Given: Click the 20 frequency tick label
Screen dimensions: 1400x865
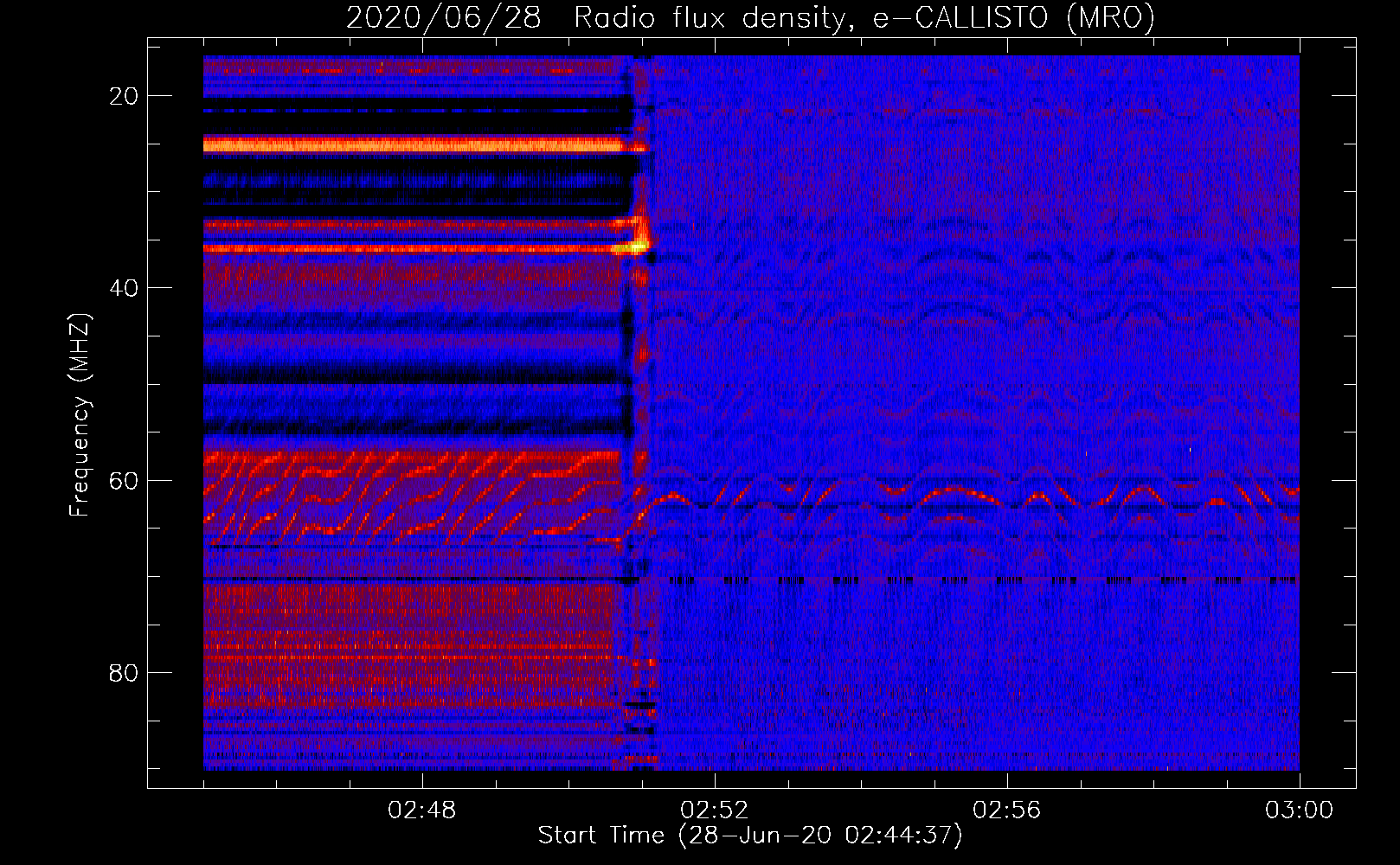Looking at the screenshot, I should [x=124, y=96].
